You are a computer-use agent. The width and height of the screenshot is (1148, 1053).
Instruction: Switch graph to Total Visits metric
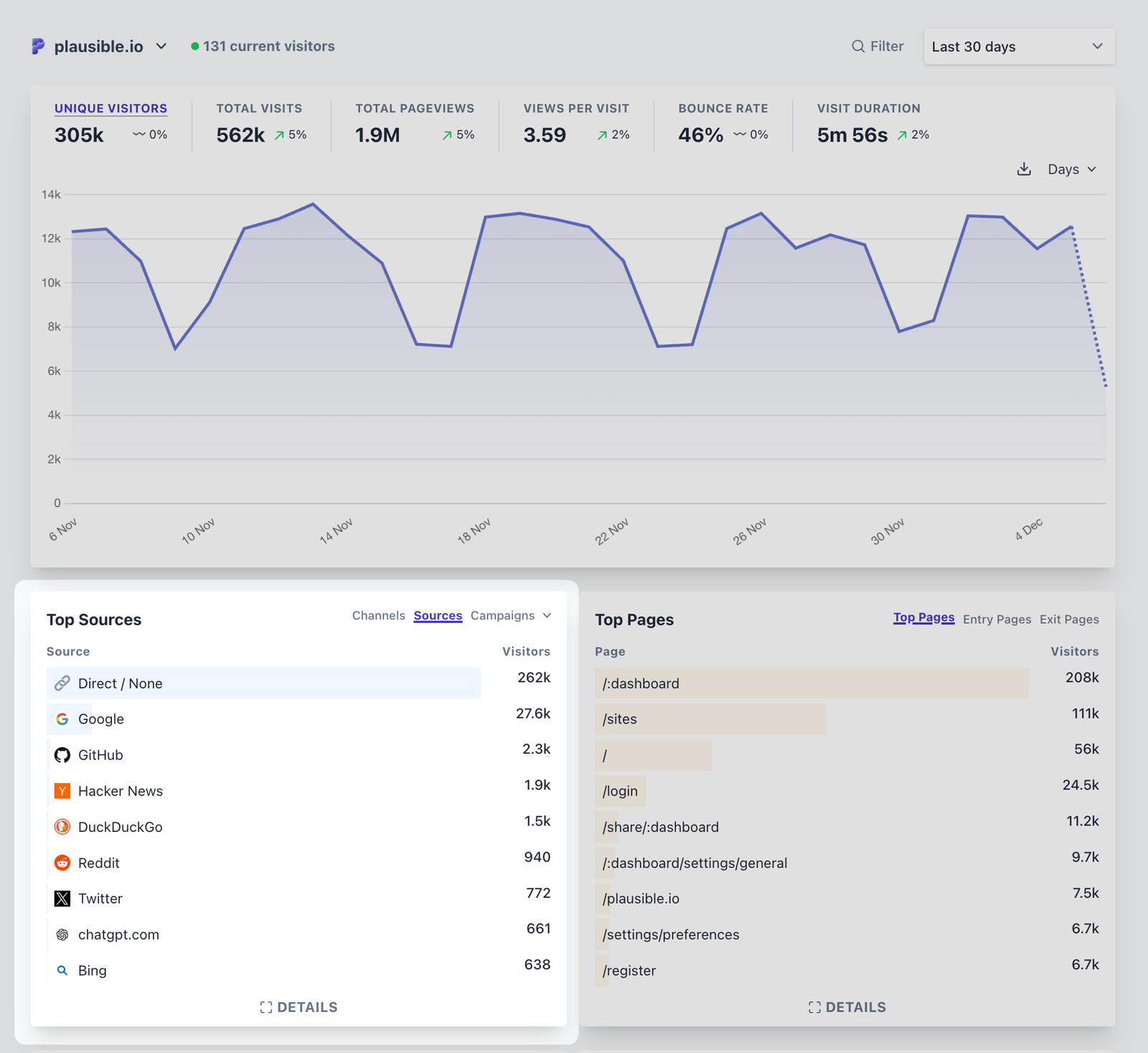point(259,108)
